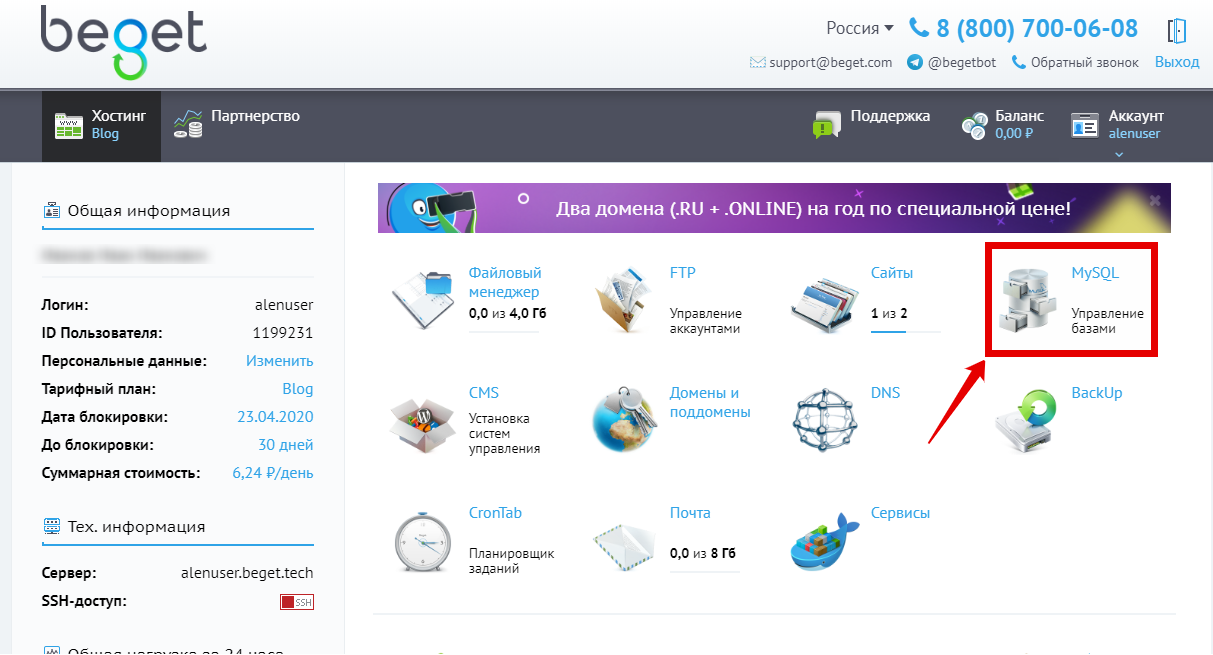The height and width of the screenshot is (655, 1213).
Task: Click the 6,24 ₽/день cost link
Action: [x=273, y=473]
